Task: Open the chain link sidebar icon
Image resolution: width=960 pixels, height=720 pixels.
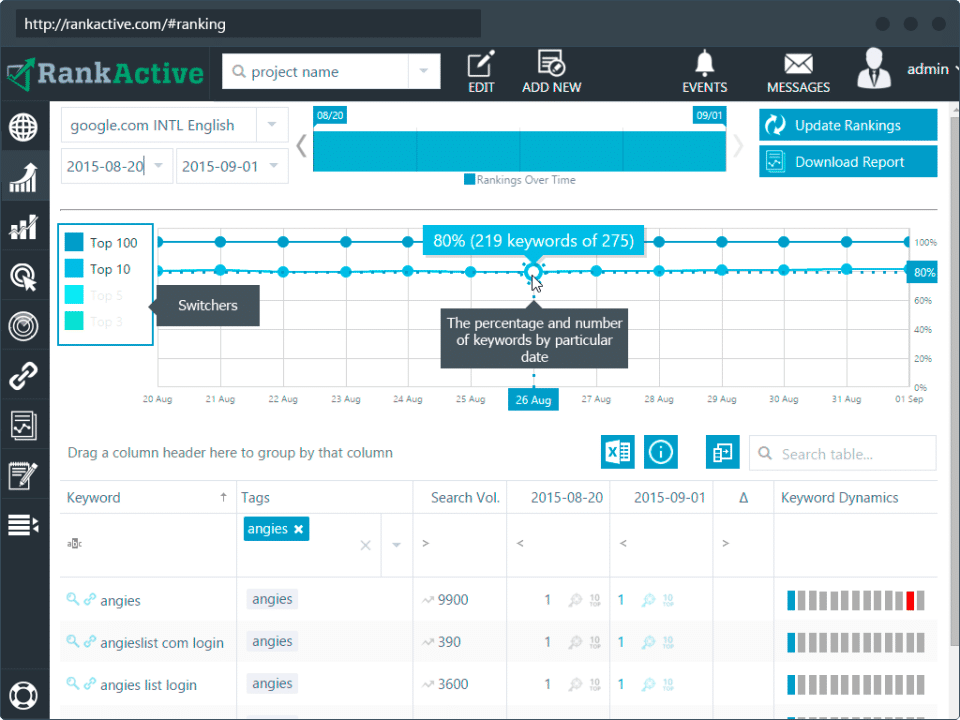Action: [x=23, y=376]
